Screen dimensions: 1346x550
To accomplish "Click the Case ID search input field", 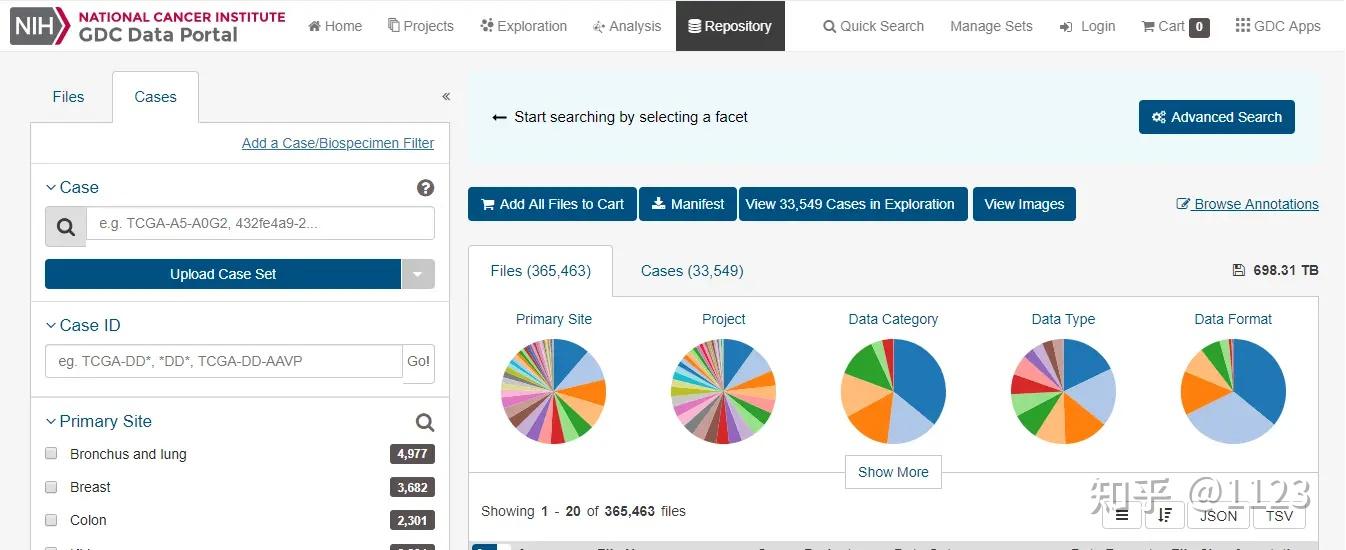I will click(x=224, y=361).
